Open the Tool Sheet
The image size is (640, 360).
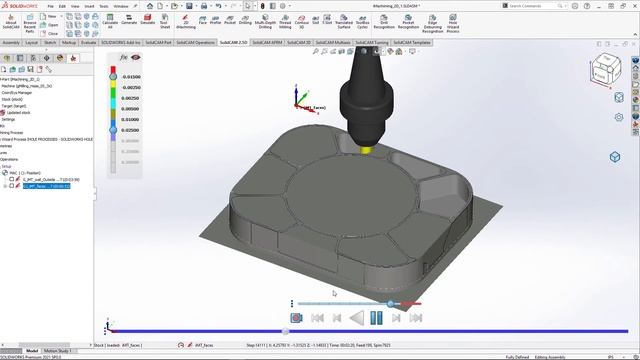pos(164,21)
